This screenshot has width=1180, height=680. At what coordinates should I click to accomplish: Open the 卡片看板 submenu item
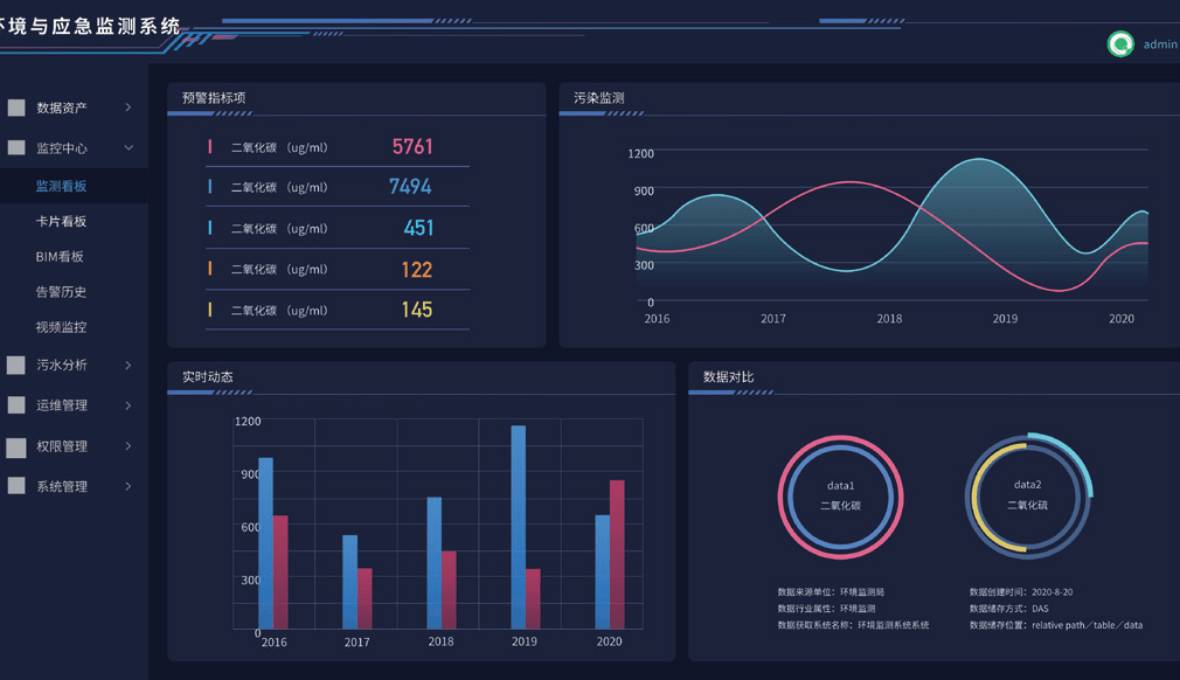pos(61,221)
